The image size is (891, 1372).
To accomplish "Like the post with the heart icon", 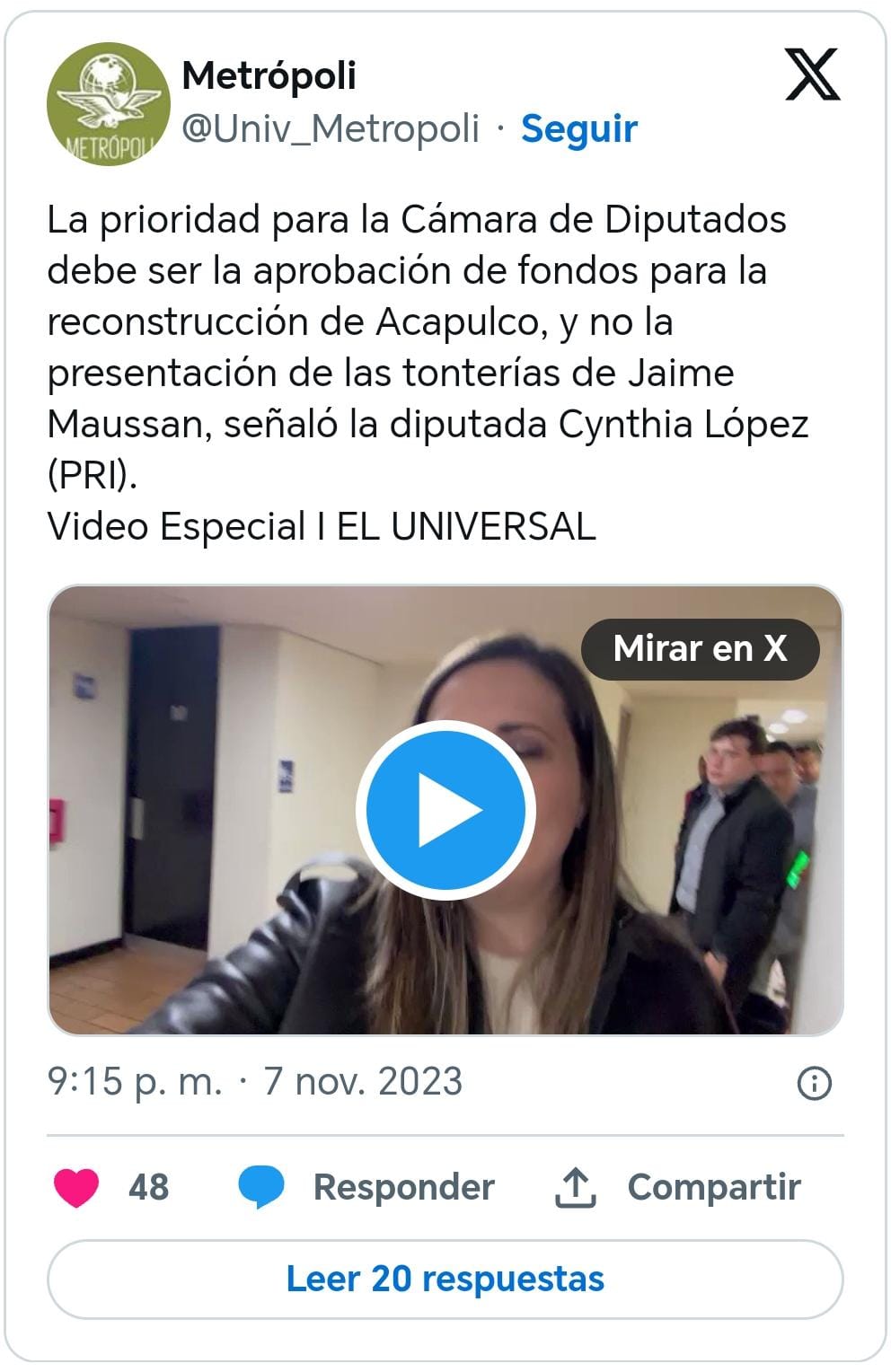I will tap(76, 1187).
